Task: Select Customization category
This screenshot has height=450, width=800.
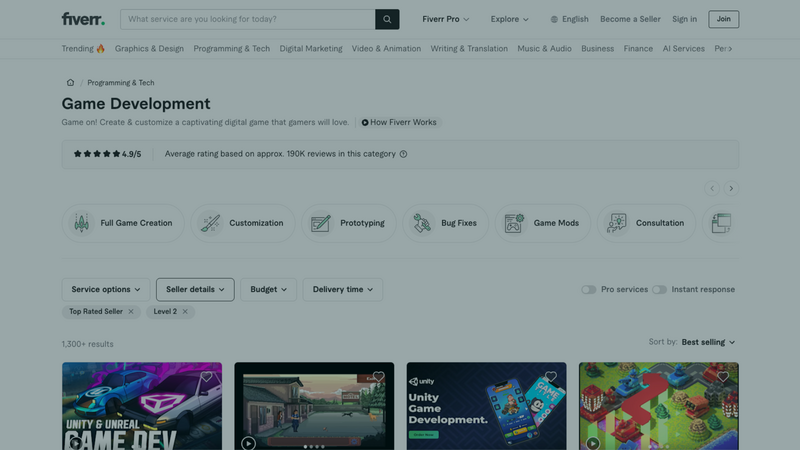Action: point(243,223)
